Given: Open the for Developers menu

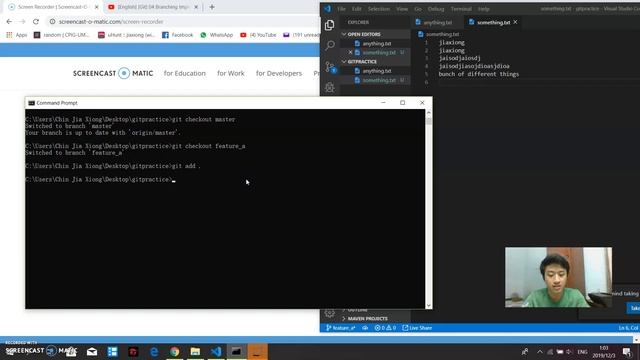Looking at the screenshot, I should 279,73.
